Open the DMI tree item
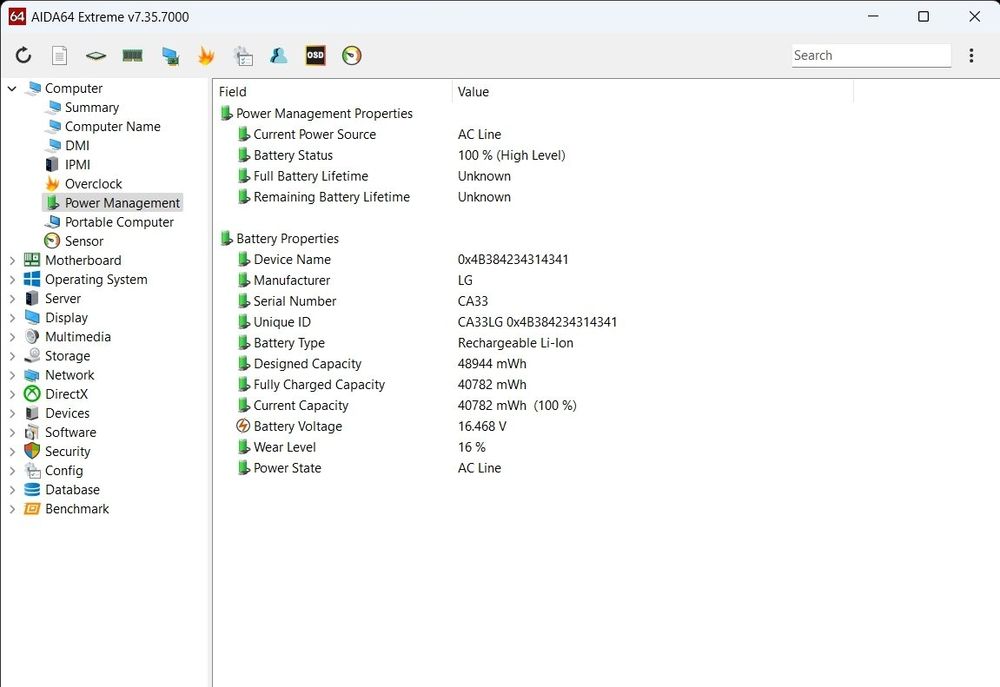 [x=77, y=145]
